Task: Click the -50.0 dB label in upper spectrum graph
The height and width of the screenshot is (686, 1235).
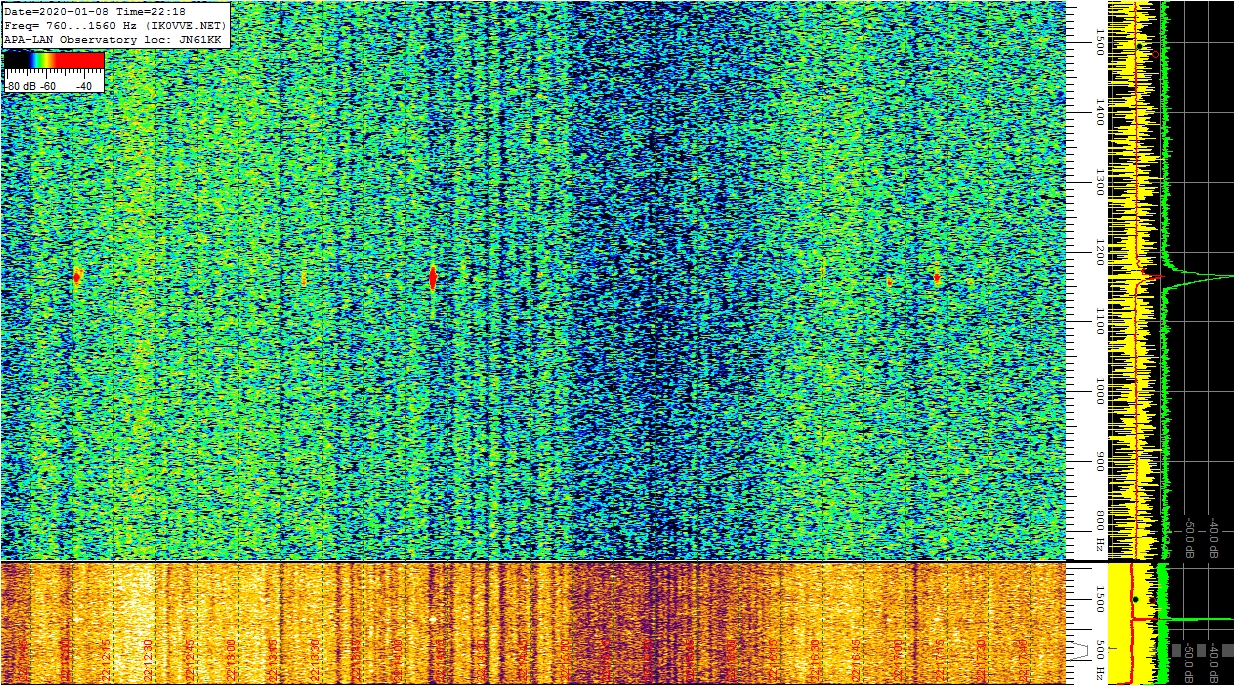Action: 1190,538
